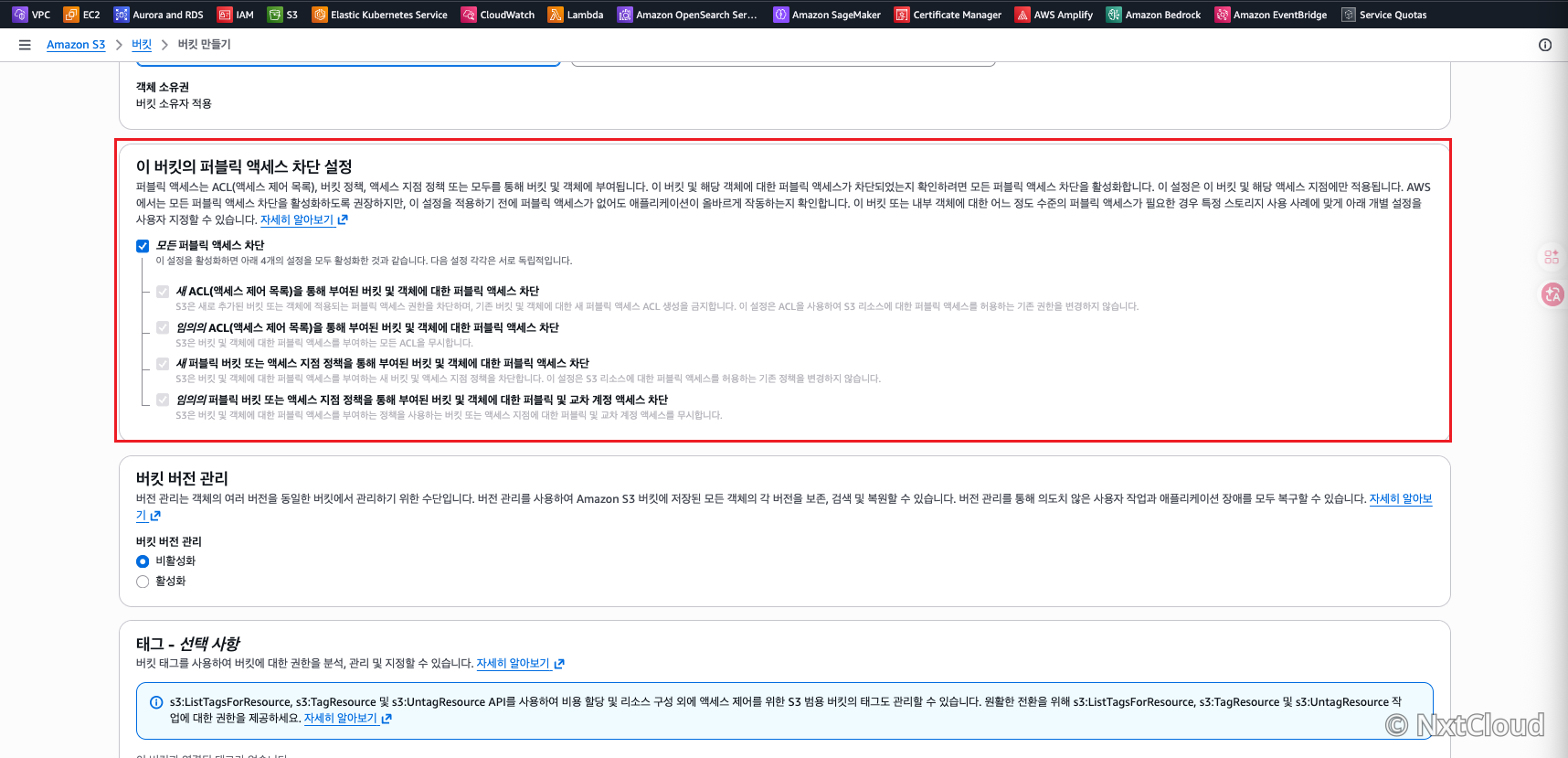This screenshot has height=758, width=1568.
Task: Toggle the 임의의 ACL 퍼블릭 액세스 차단 checkbox
Action: point(163,327)
